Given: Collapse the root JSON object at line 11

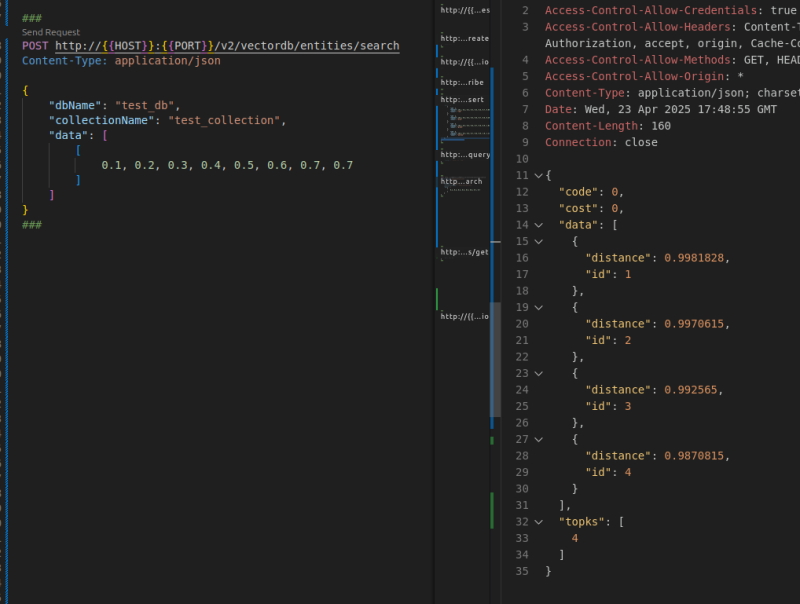Looking at the screenshot, I should pyautogui.click(x=538, y=175).
